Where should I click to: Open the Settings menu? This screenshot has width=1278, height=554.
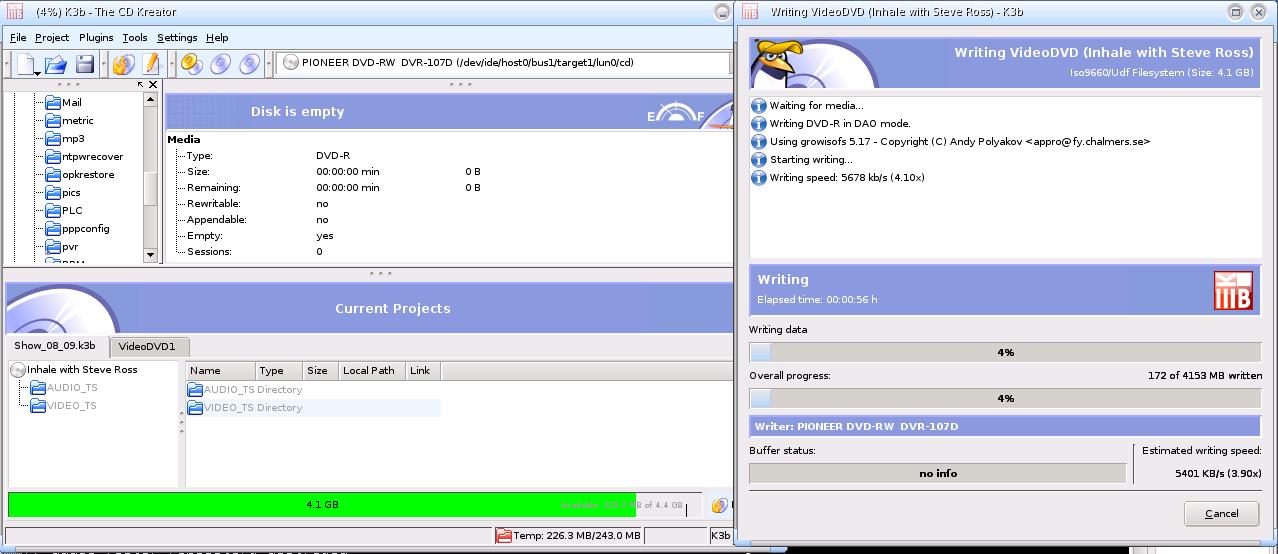[x=177, y=38]
